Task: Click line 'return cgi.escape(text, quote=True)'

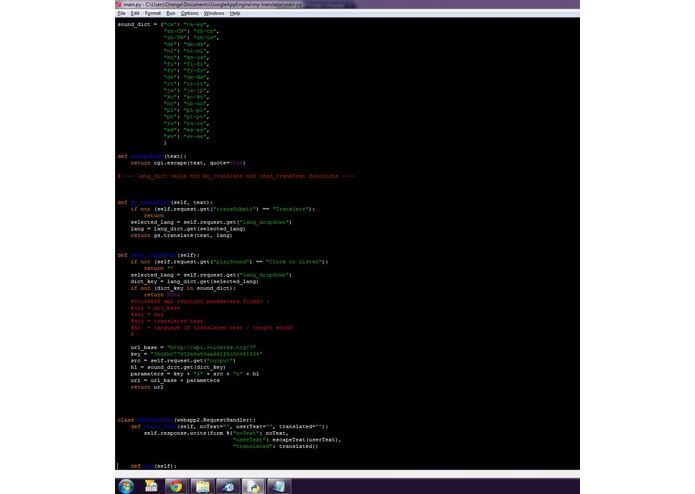Action: pos(188,163)
